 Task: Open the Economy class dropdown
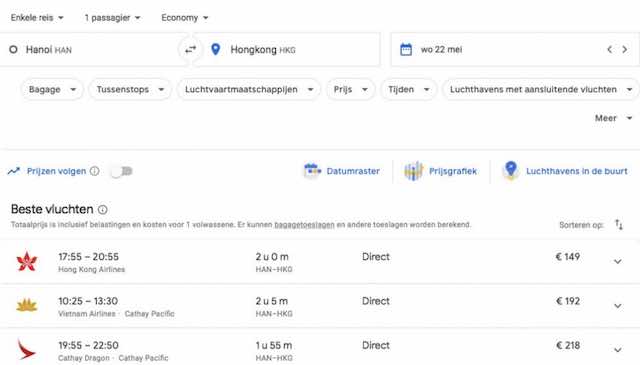pyautogui.click(x=184, y=18)
